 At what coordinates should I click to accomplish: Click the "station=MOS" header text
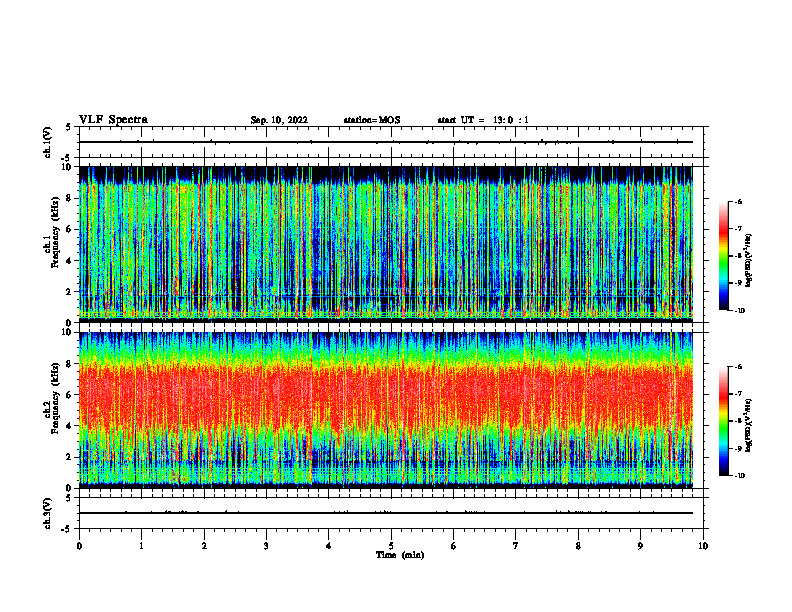coord(372,120)
